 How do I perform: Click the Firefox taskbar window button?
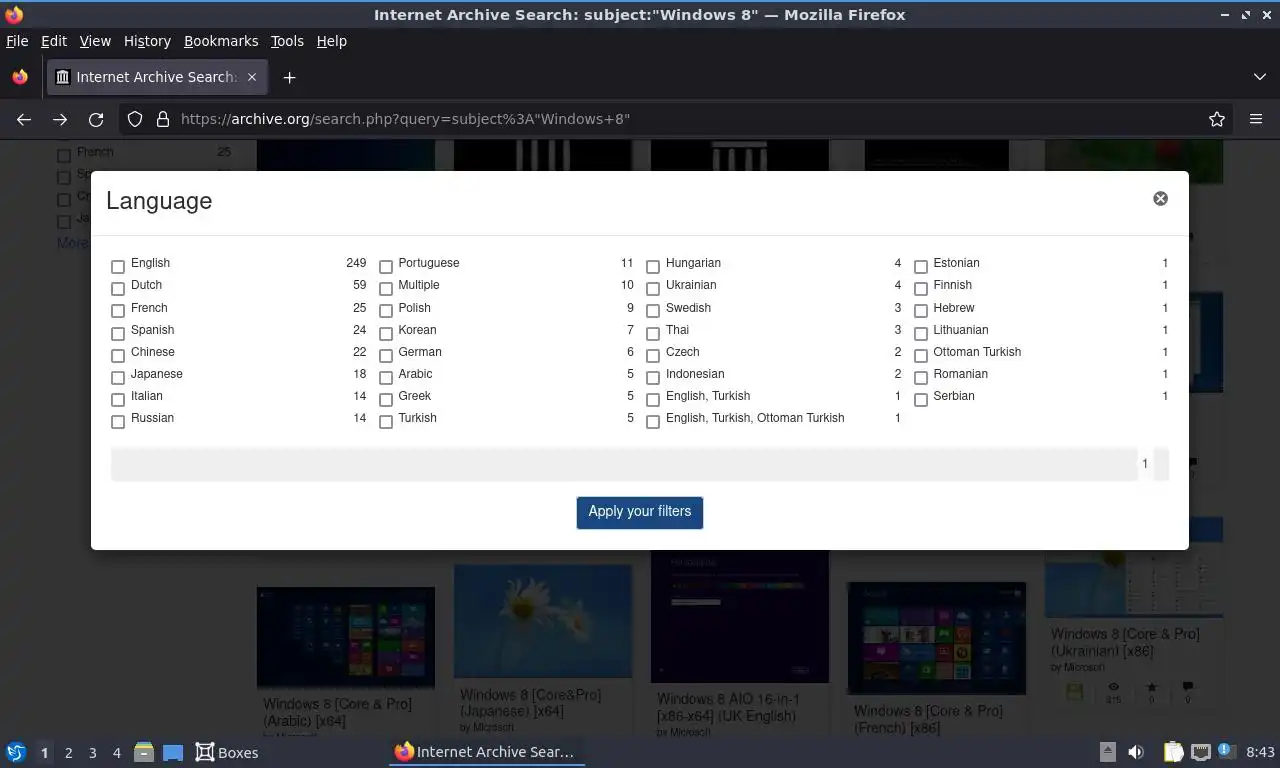click(486, 752)
